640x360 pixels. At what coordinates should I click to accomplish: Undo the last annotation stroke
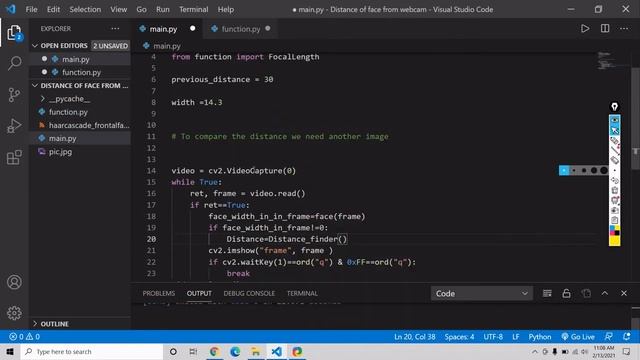614,180
